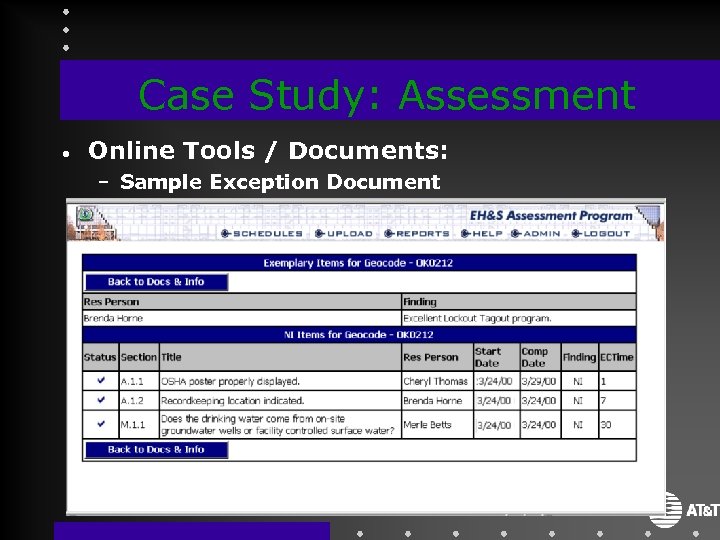Click 'NI Items for Geocode - OK0212' heading

click(359, 335)
